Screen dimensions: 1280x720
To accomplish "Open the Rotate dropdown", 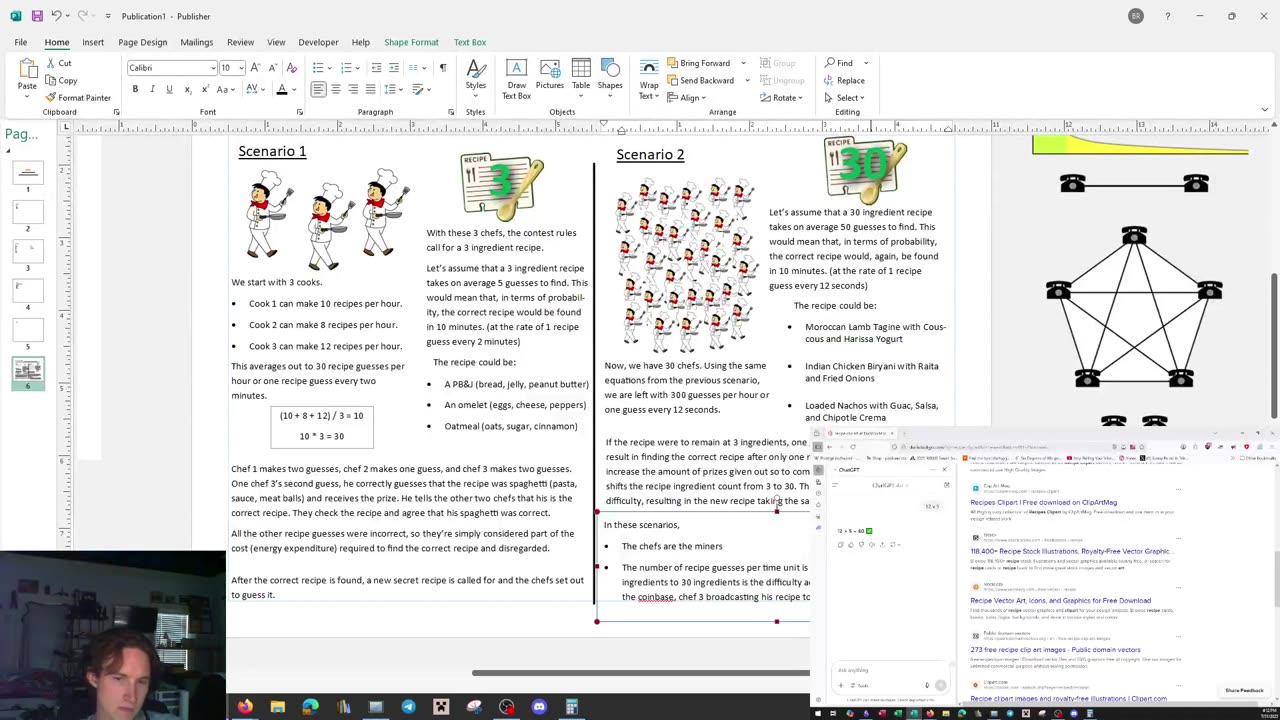I will (783, 98).
